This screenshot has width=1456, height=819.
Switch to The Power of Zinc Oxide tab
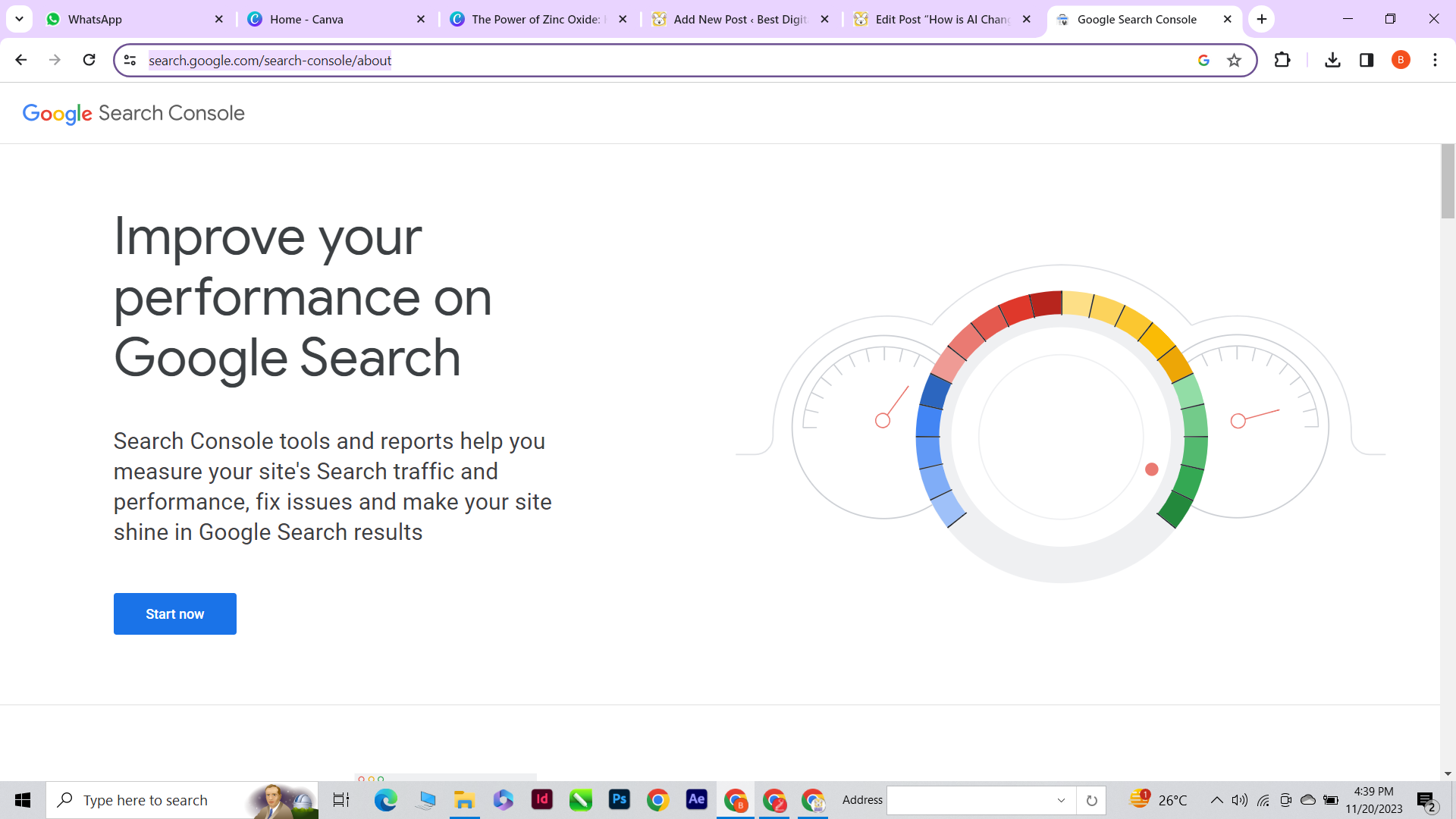click(x=539, y=19)
